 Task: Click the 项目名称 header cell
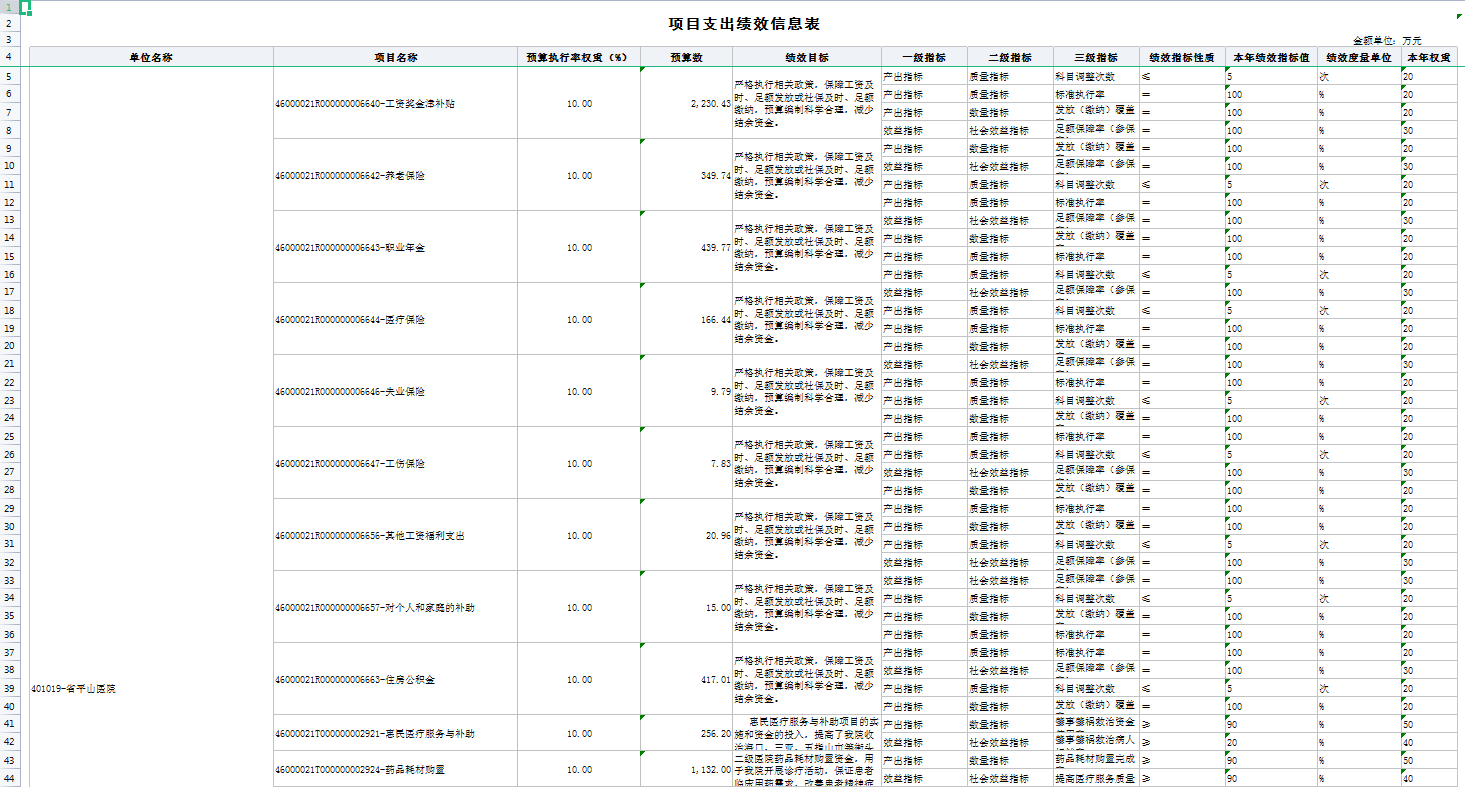click(x=396, y=58)
